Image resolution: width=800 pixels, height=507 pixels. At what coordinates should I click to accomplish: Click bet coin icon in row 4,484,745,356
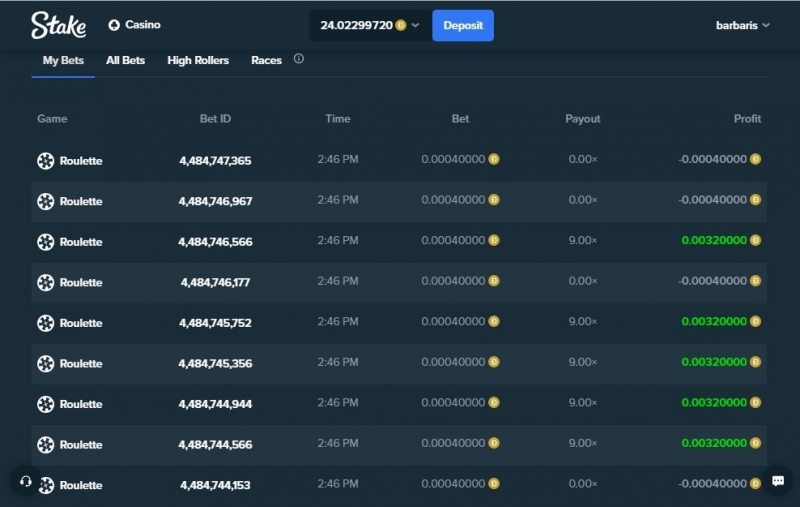point(494,362)
